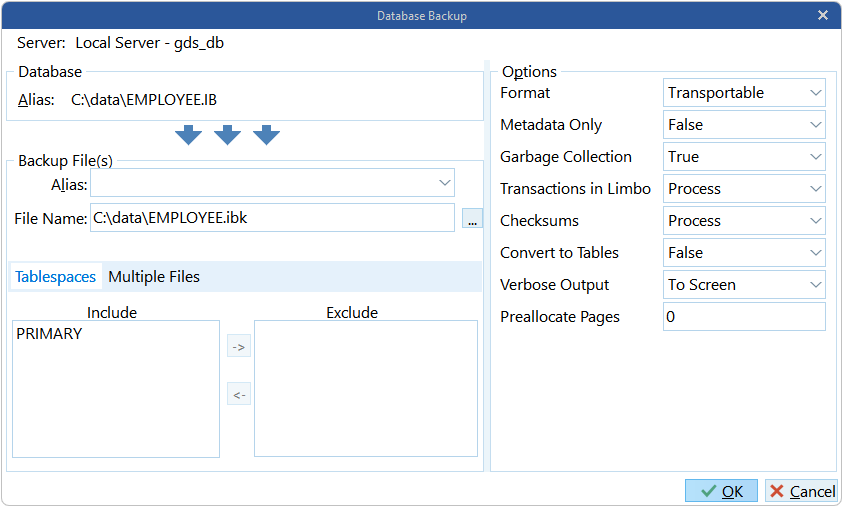The width and height of the screenshot is (844, 508).
Task: Open the Metadata Only dropdown
Action: (744, 124)
